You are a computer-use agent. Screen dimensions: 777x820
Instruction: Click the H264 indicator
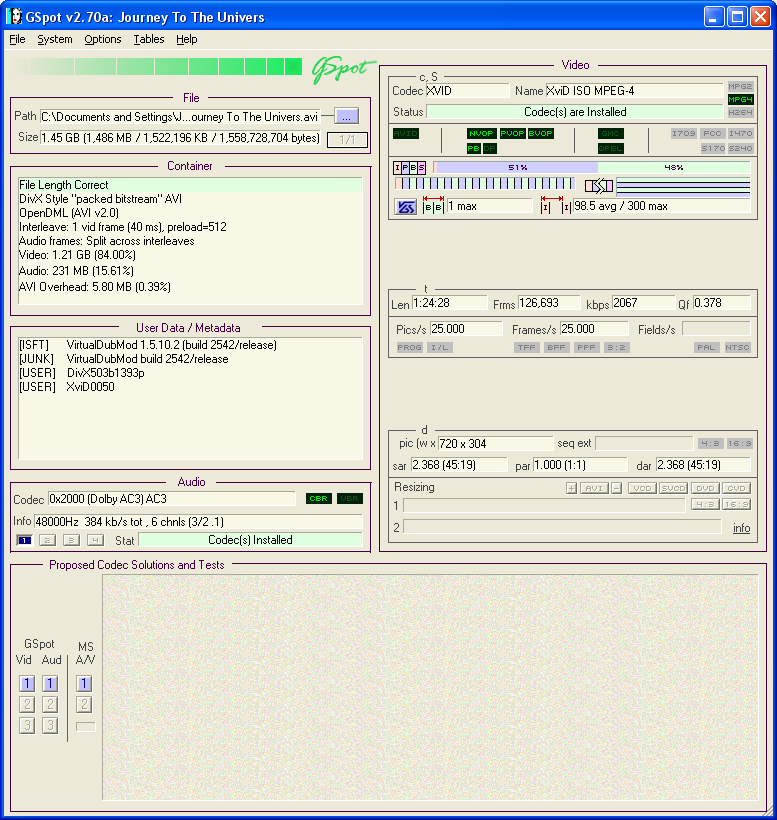pyautogui.click(x=740, y=112)
